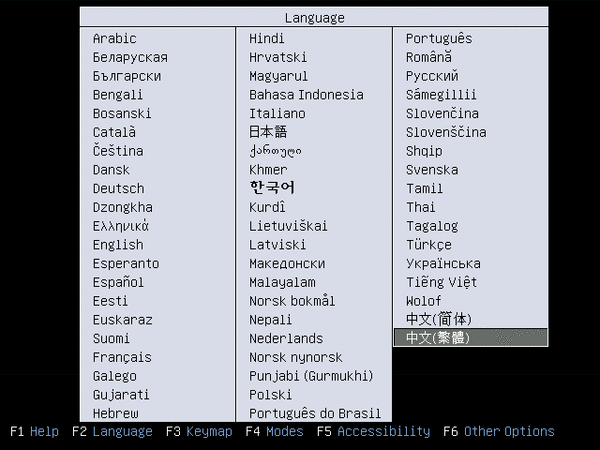The height and width of the screenshot is (450, 600).
Task: Choose Português do Brasil
Action: pyautogui.click(x=315, y=413)
